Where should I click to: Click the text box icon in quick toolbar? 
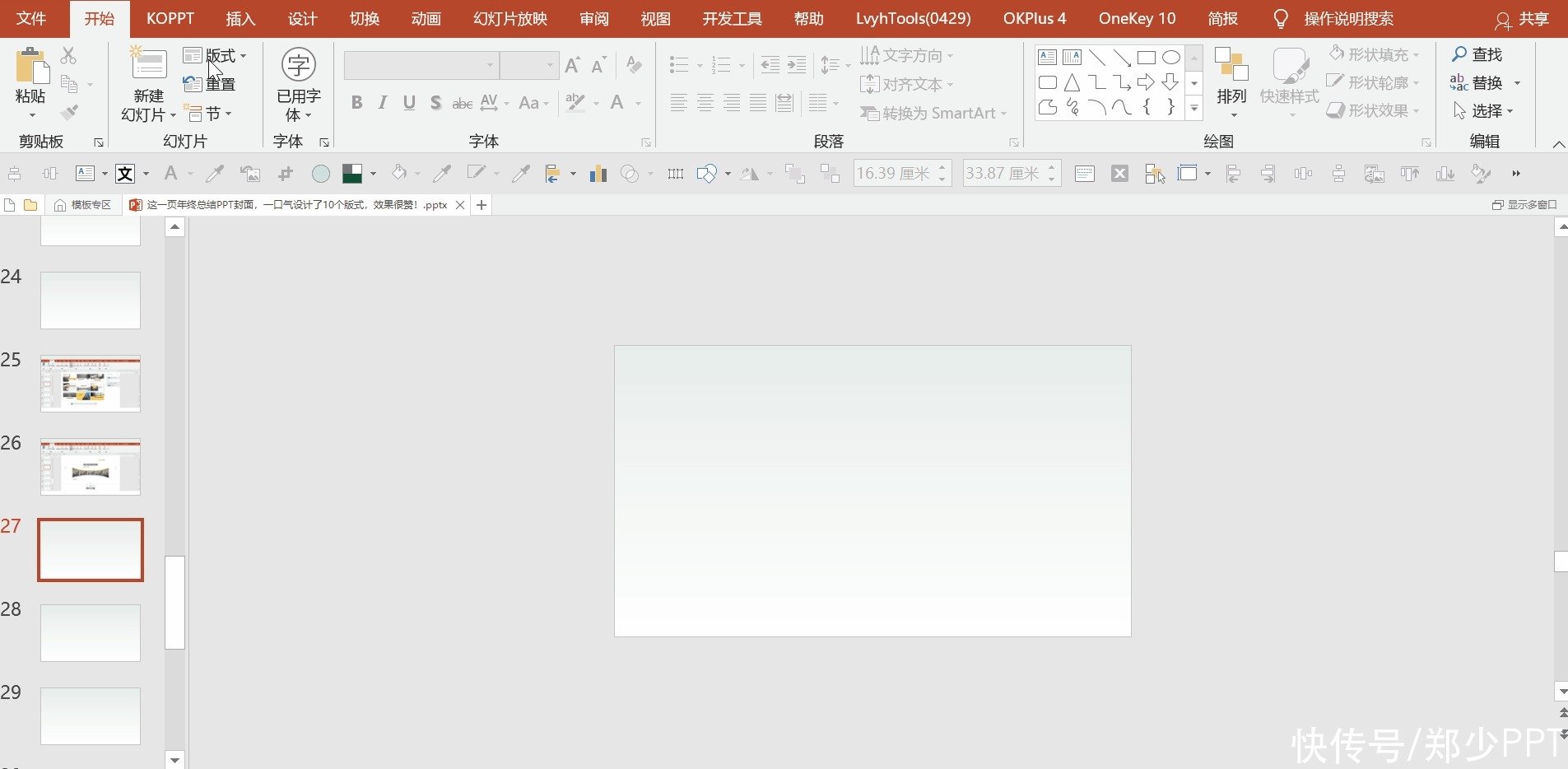point(86,173)
